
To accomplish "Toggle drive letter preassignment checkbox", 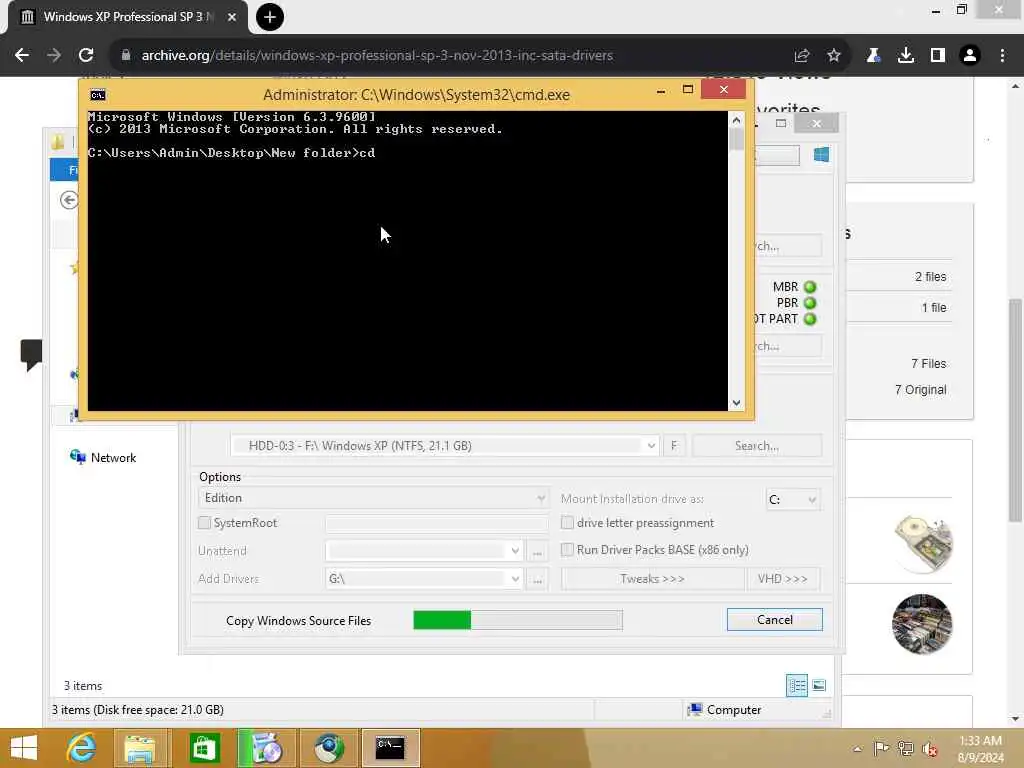I will click(x=568, y=523).
